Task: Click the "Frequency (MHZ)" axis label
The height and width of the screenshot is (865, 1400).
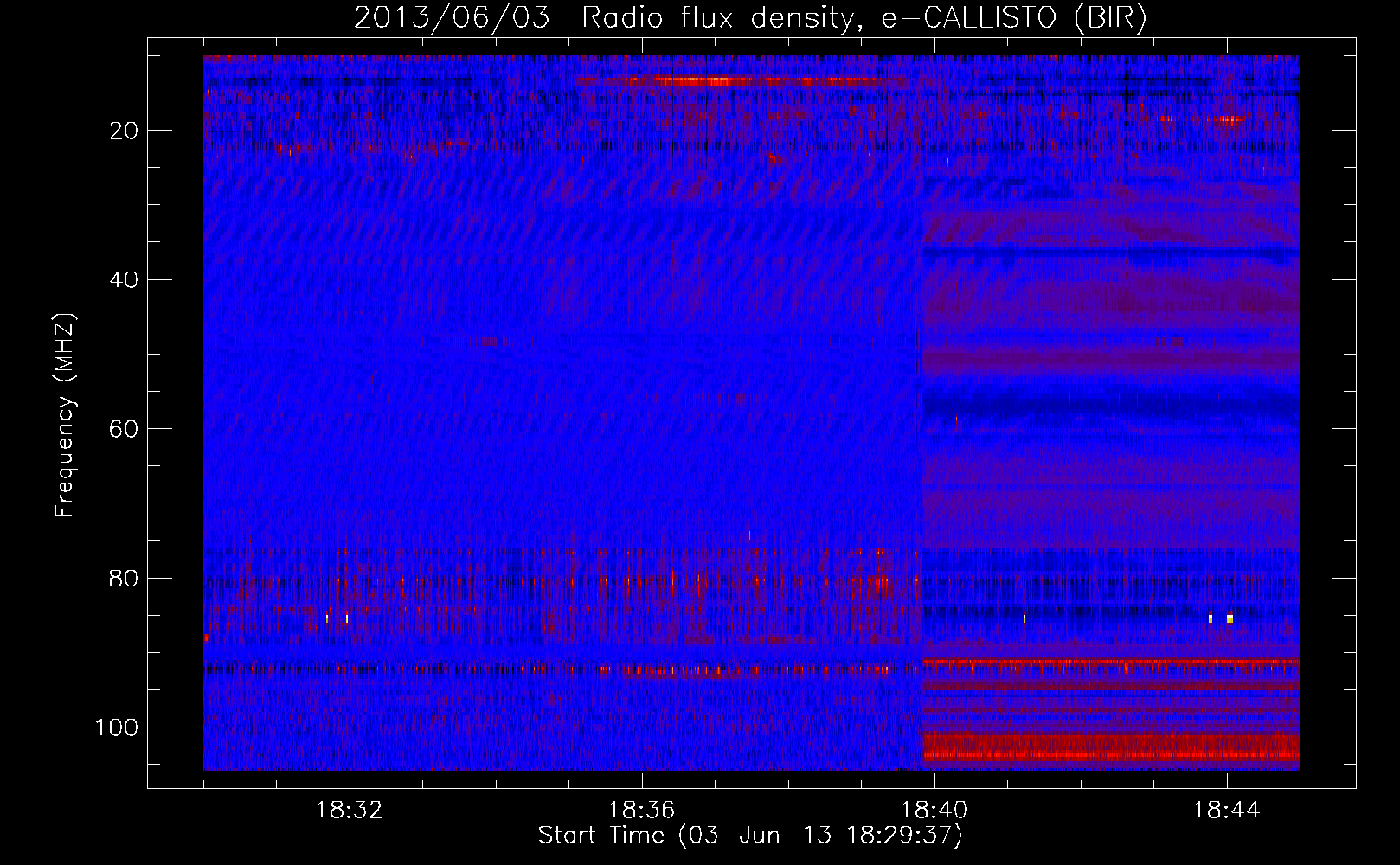Action: (x=65, y=415)
